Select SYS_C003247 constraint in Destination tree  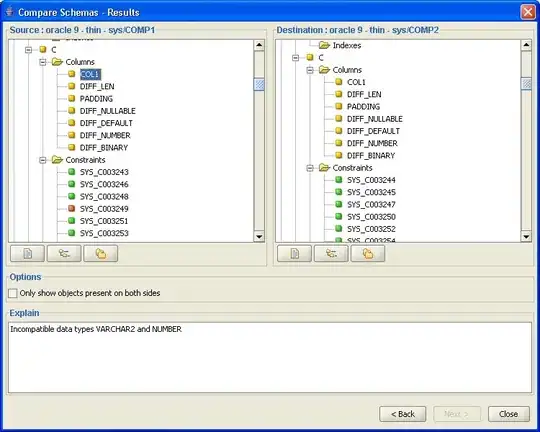(371, 205)
